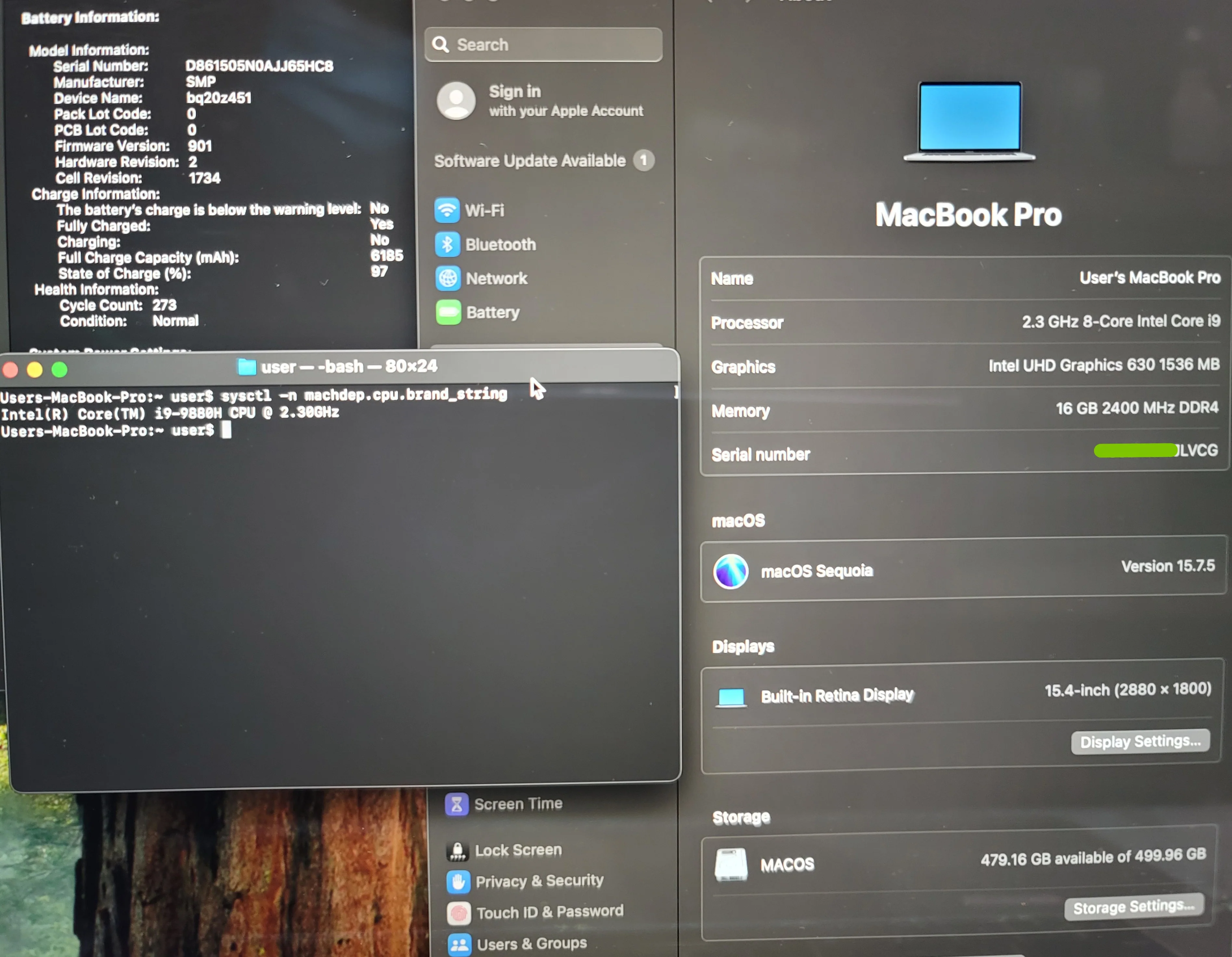Click the 'Graphics' row label
Image resolution: width=1232 pixels, height=957 pixels.
(744, 367)
